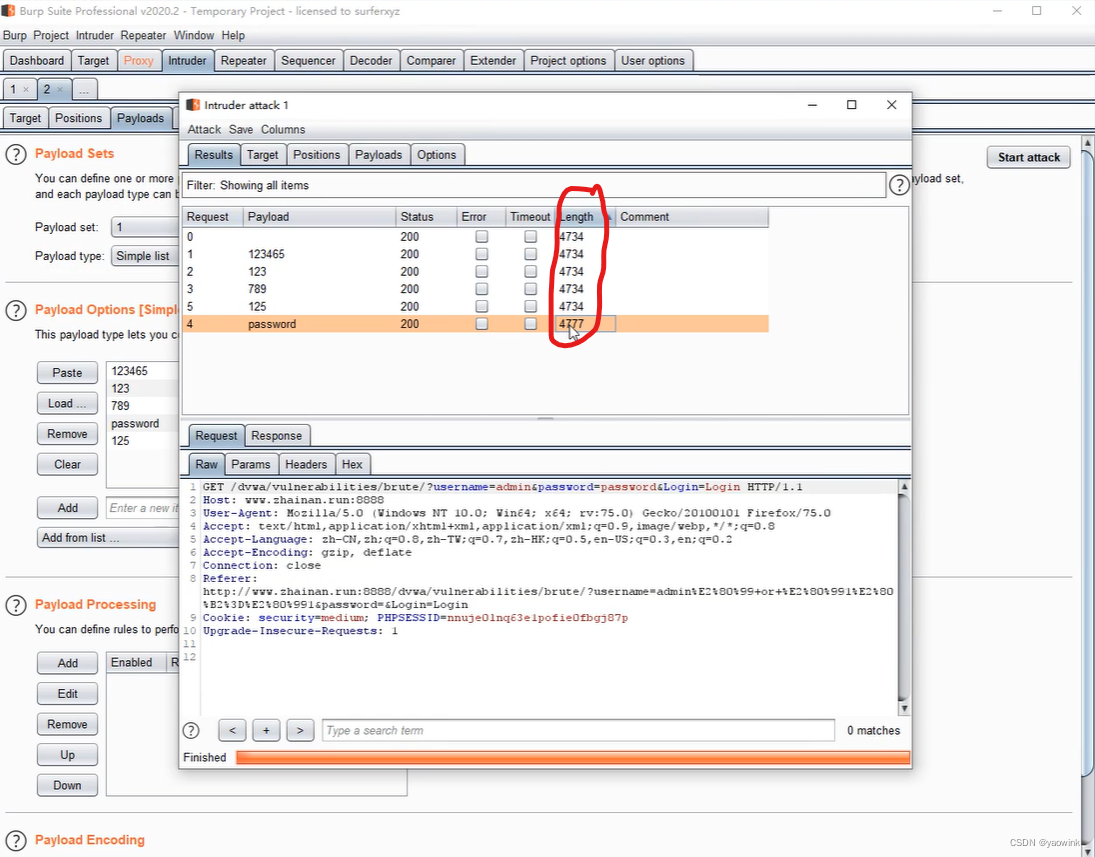The image size is (1095, 857).
Task: Open Attack menu in attack window
Action: pos(204,129)
